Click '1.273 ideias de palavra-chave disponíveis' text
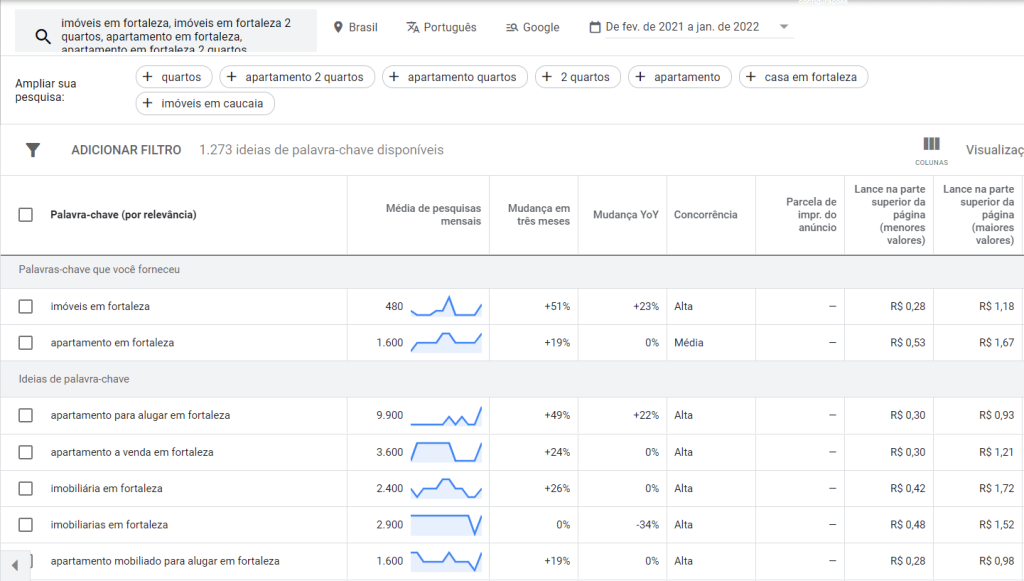Image resolution: width=1024 pixels, height=581 pixels. tap(321, 150)
